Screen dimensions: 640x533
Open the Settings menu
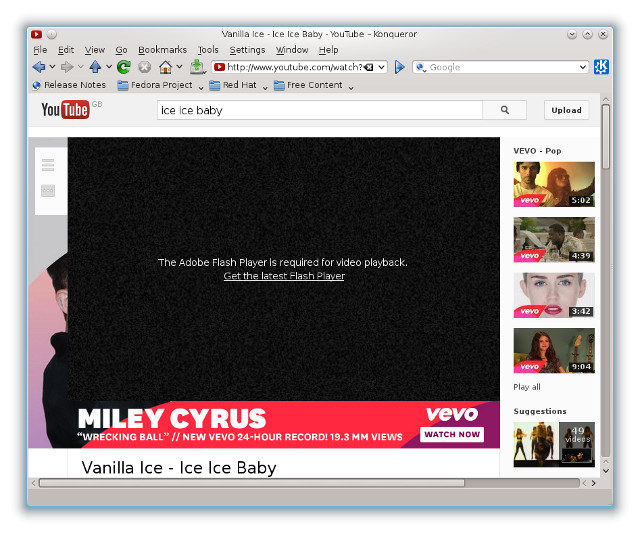247,50
